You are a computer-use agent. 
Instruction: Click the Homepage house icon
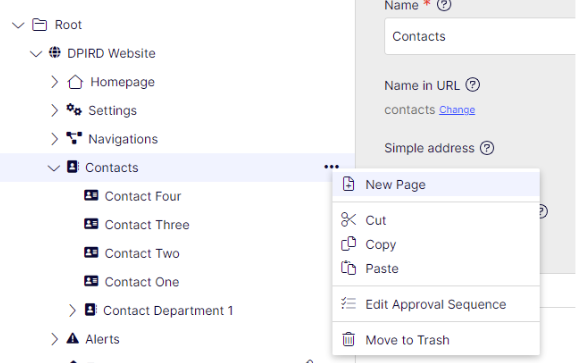(75, 82)
